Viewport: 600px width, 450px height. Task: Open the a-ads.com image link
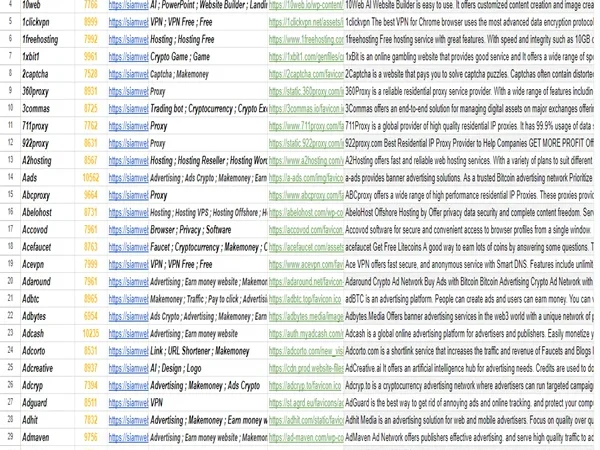(x=306, y=178)
